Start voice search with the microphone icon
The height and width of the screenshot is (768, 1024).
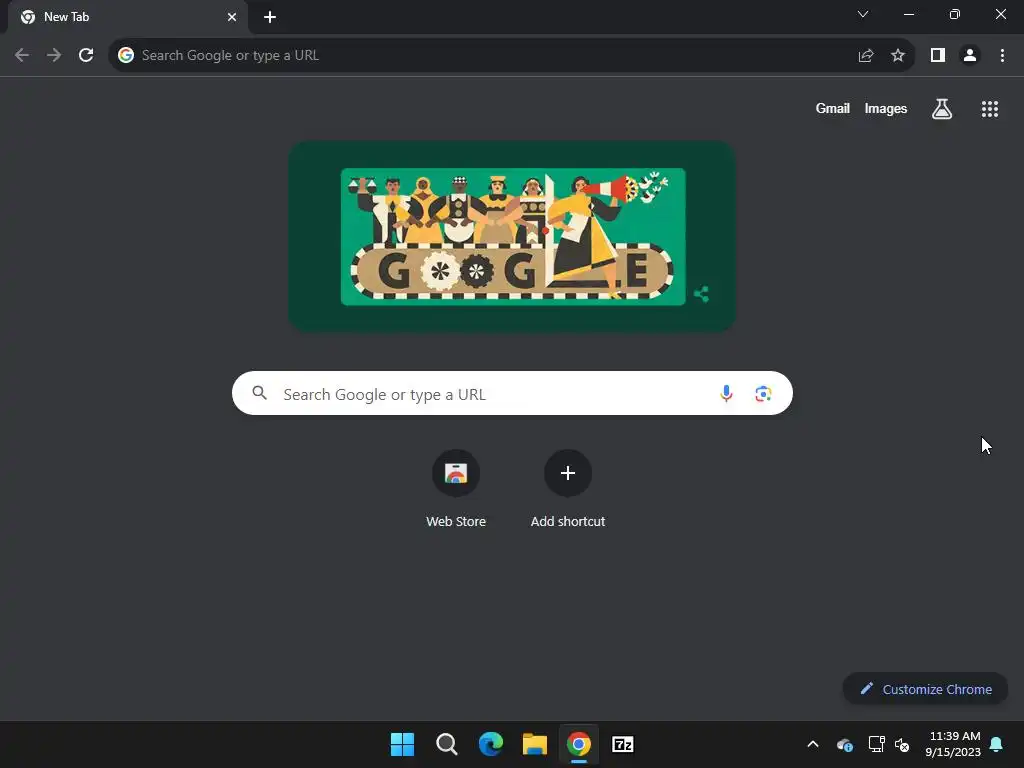(726, 393)
